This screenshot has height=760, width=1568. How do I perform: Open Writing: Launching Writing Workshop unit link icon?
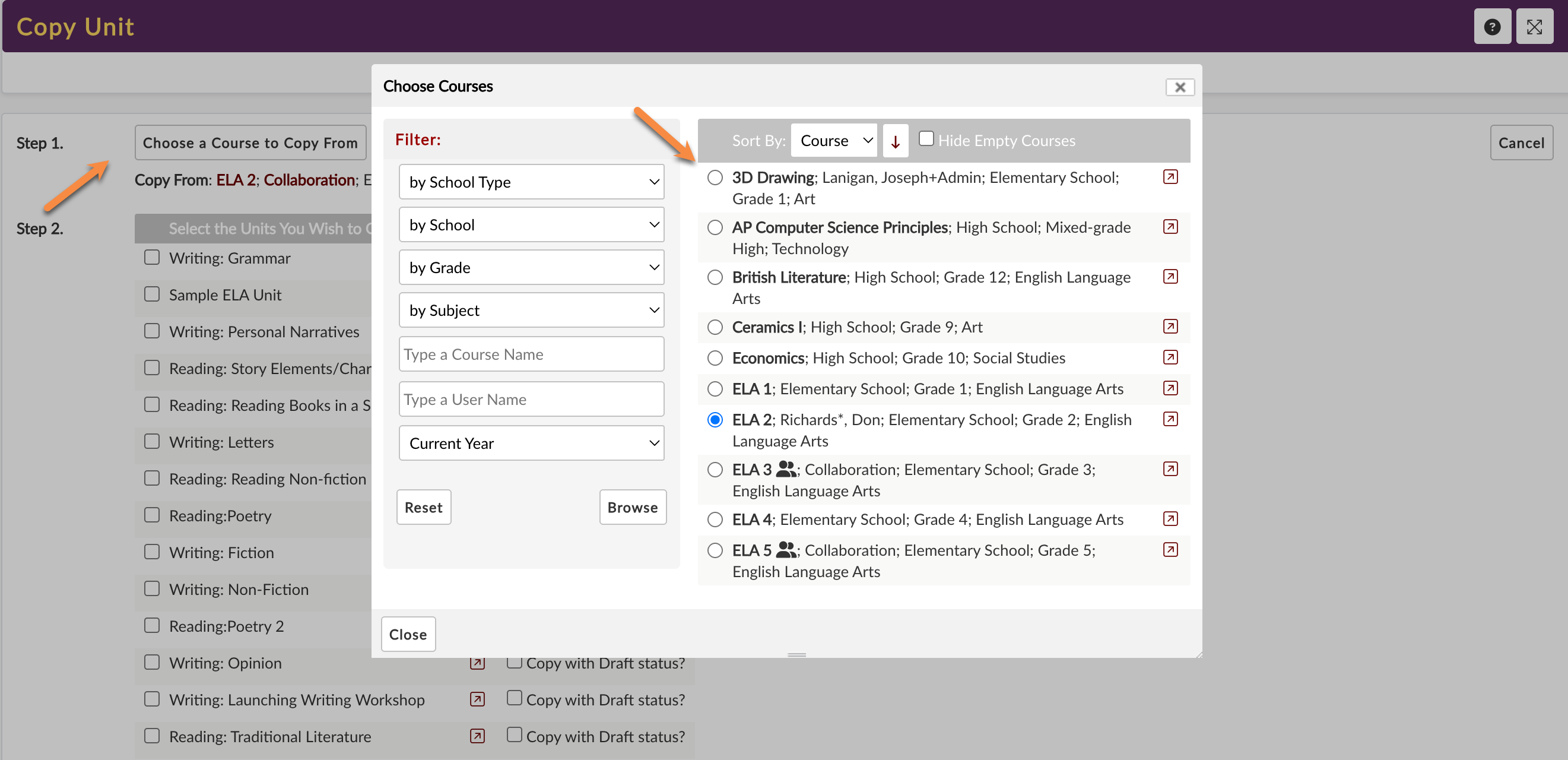(x=477, y=699)
